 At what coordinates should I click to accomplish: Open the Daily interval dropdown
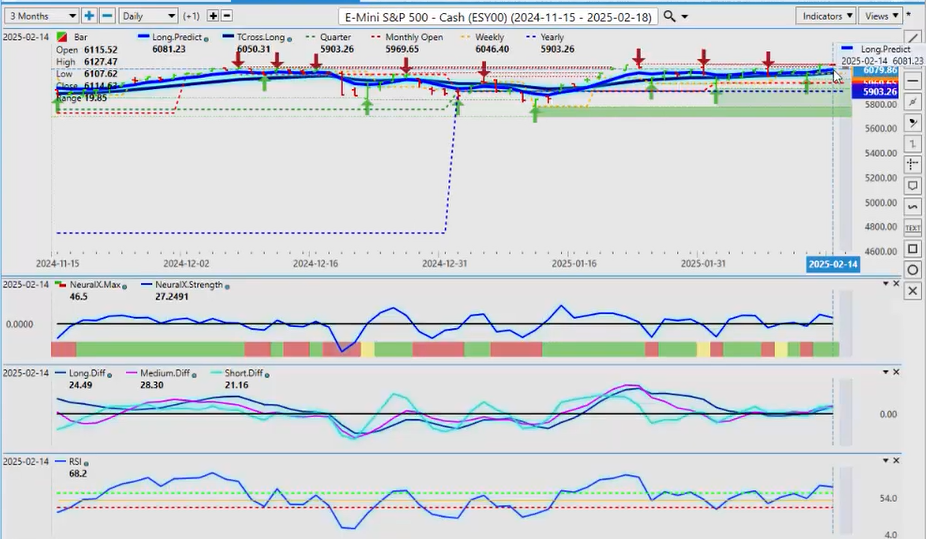point(148,16)
